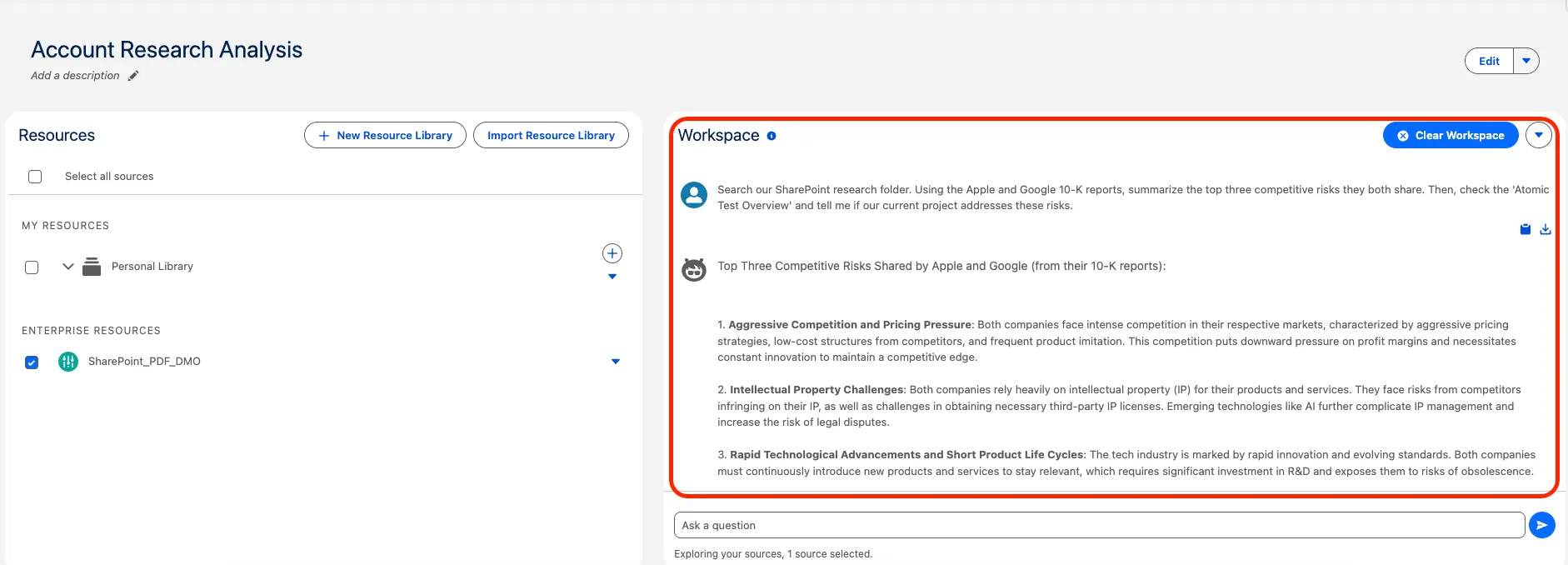
Task: Click the Clear Workspace button
Action: tap(1451, 135)
